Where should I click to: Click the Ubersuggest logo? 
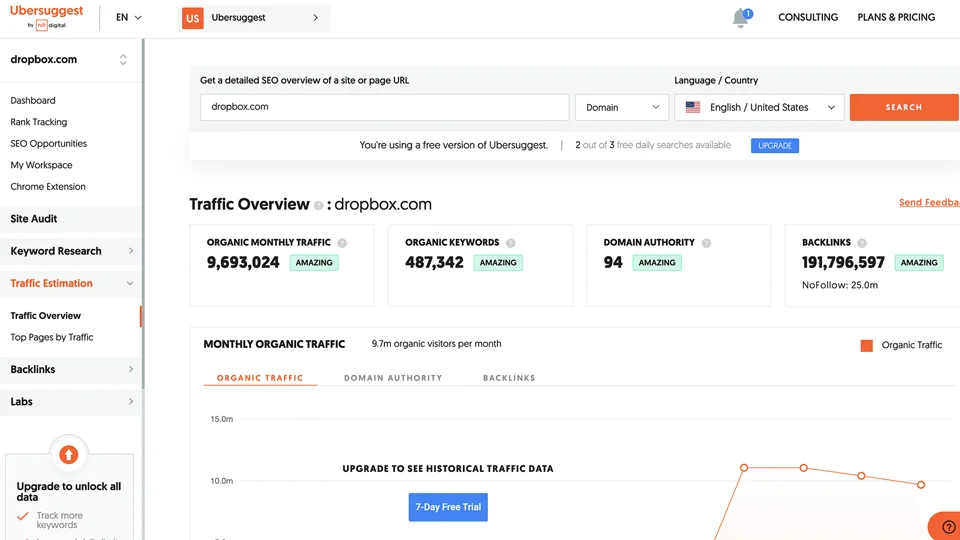(47, 17)
